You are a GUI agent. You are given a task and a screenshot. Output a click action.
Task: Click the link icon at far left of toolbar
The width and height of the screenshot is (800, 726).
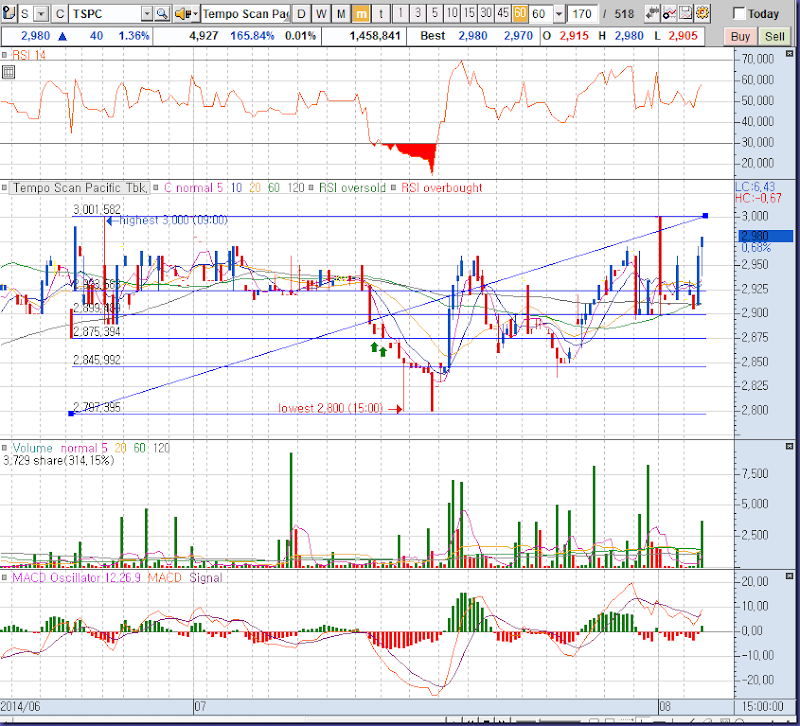click(x=10, y=14)
